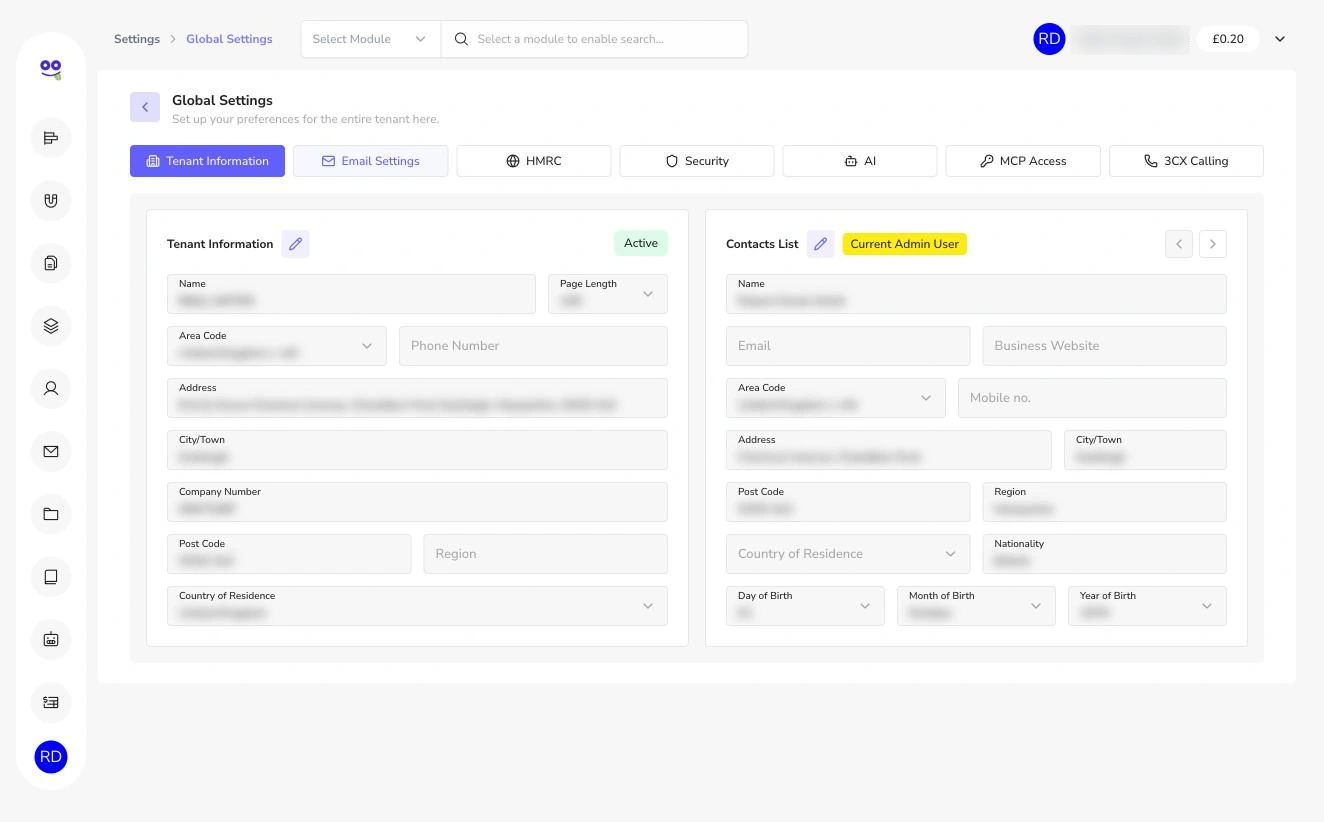Expand the account menu chevron beside £0.20
This screenshot has width=1324, height=822.
pyautogui.click(x=1280, y=39)
